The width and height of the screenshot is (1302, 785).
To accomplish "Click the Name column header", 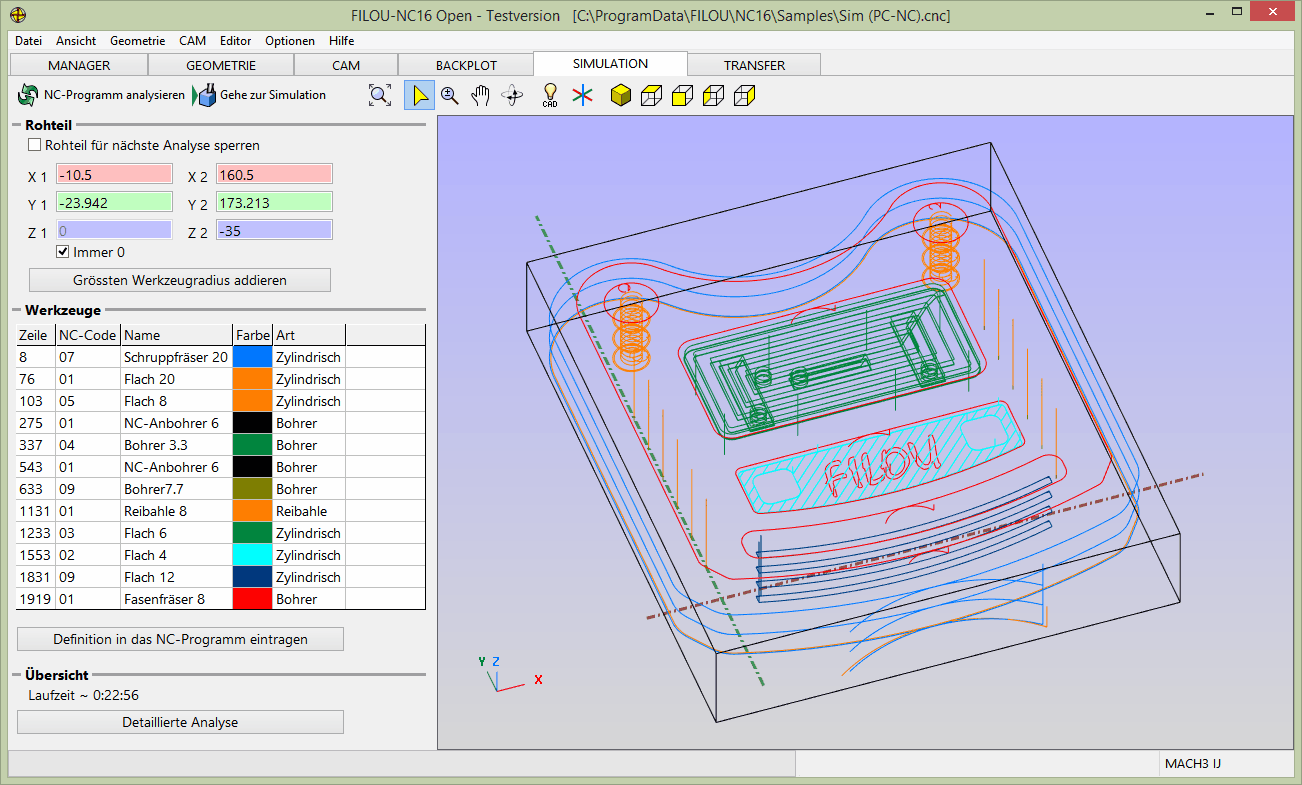I will pyautogui.click(x=176, y=335).
